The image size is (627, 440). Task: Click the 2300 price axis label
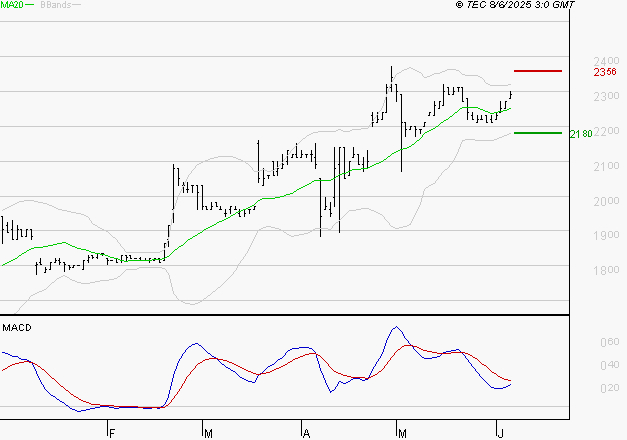(604, 96)
